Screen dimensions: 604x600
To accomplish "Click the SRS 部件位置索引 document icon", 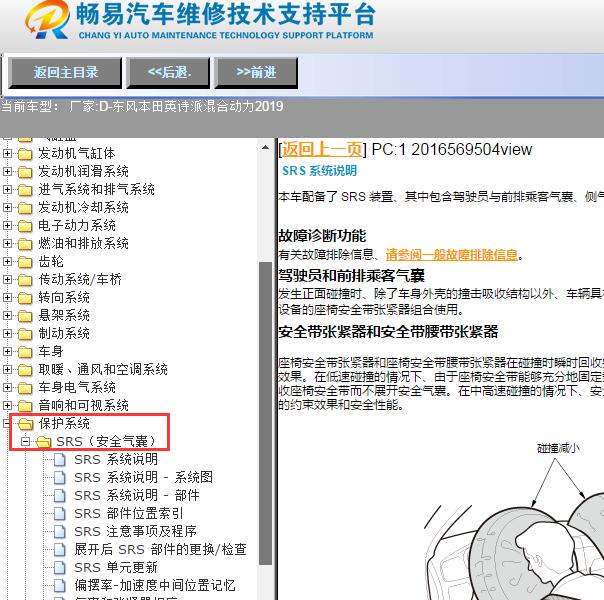I will click(x=60, y=514).
